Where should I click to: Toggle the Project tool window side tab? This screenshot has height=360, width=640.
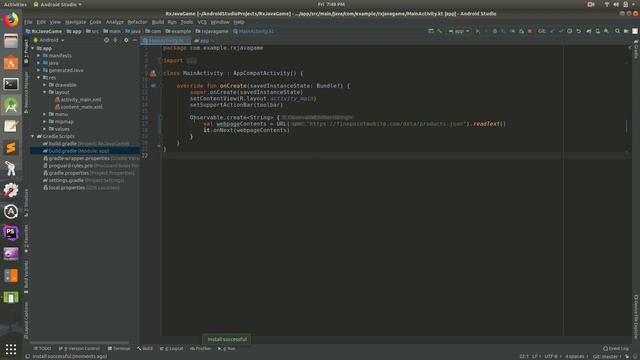click(x=26, y=51)
